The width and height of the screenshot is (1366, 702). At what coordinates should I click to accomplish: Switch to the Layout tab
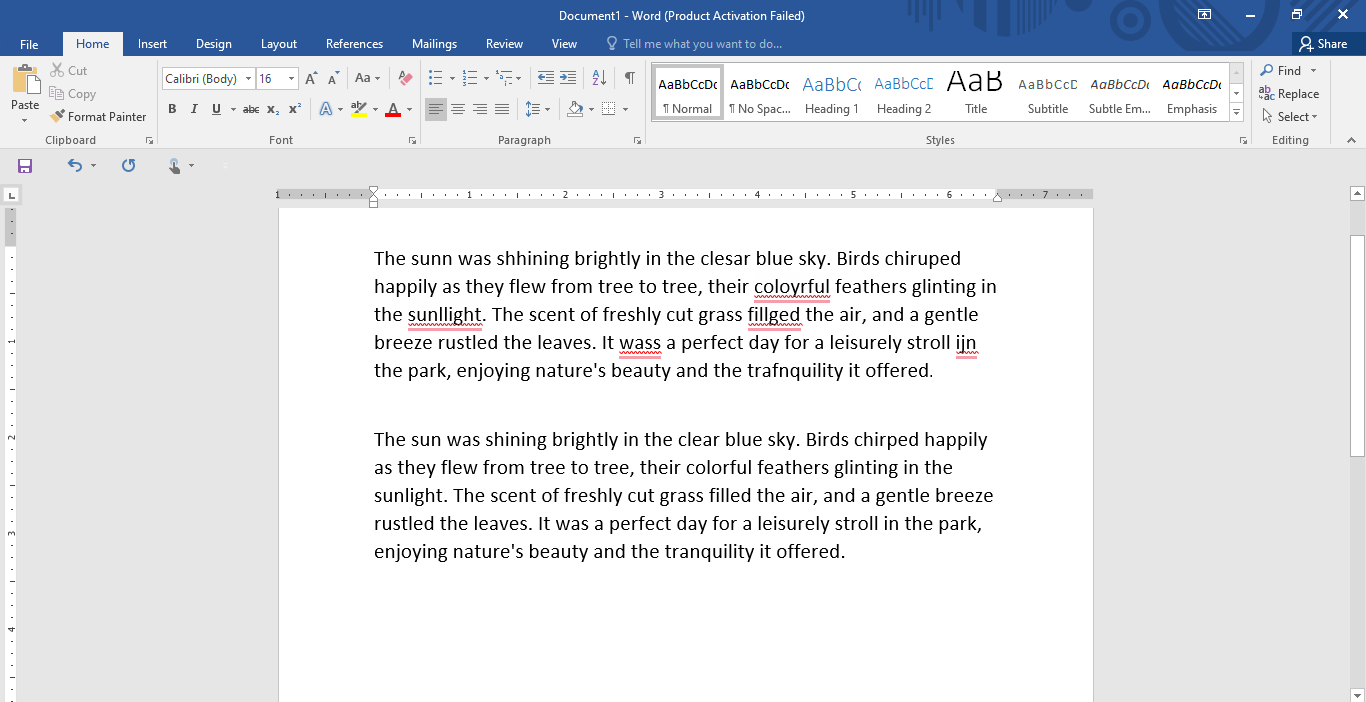click(x=279, y=44)
